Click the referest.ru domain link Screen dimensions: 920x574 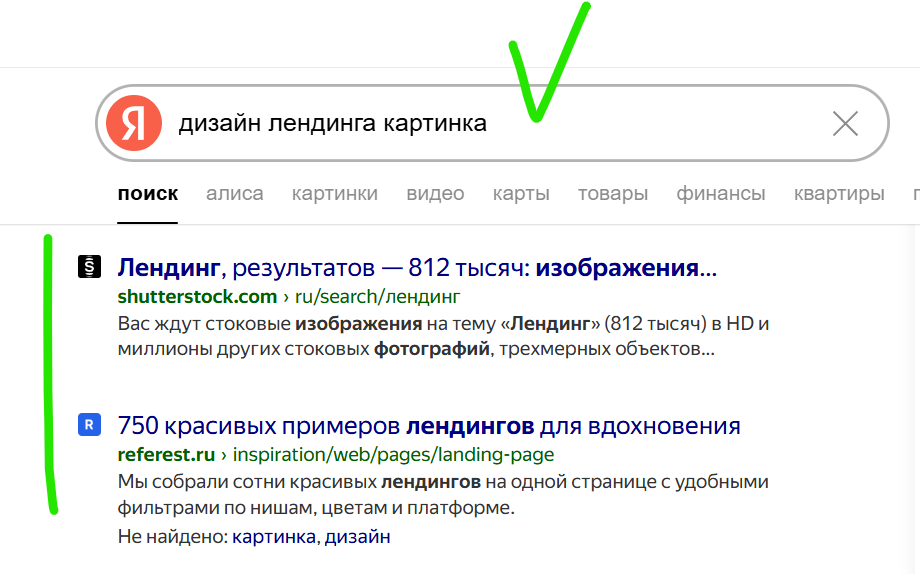click(166, 455)
